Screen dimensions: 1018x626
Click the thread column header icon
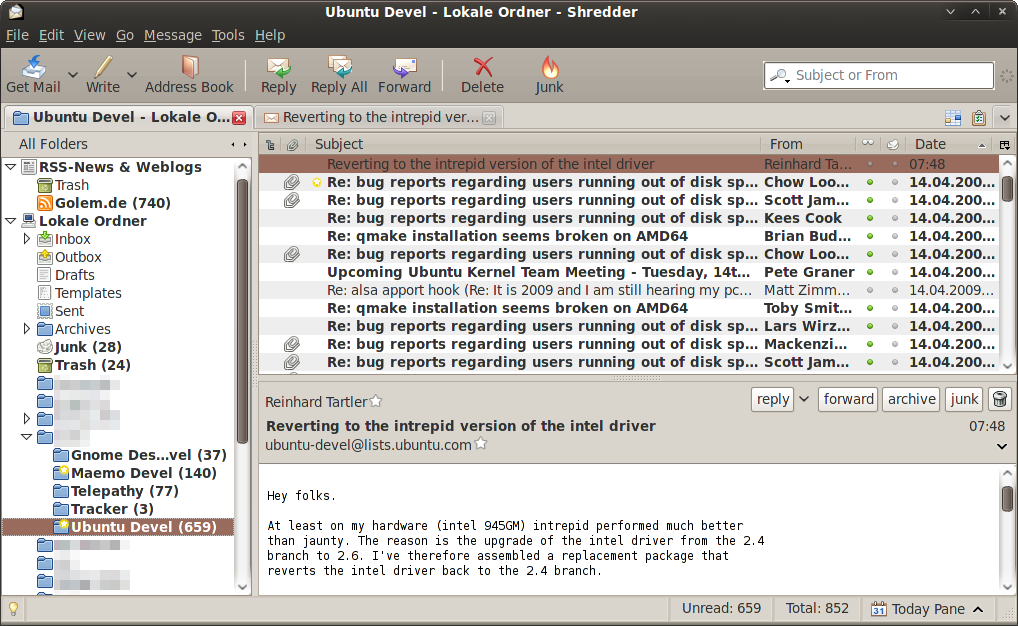[x=270, y=144]
